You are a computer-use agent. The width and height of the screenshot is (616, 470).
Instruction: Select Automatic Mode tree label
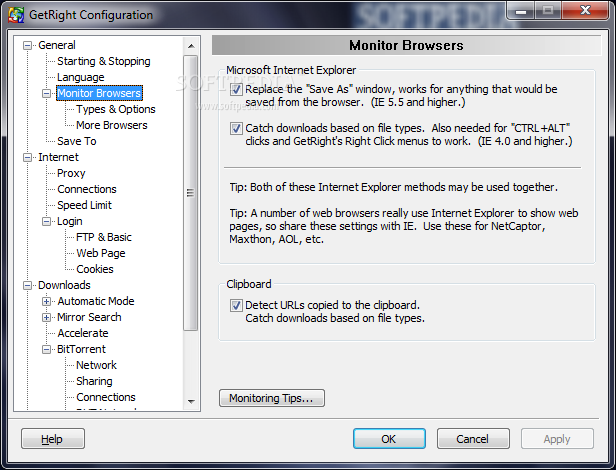95,301
